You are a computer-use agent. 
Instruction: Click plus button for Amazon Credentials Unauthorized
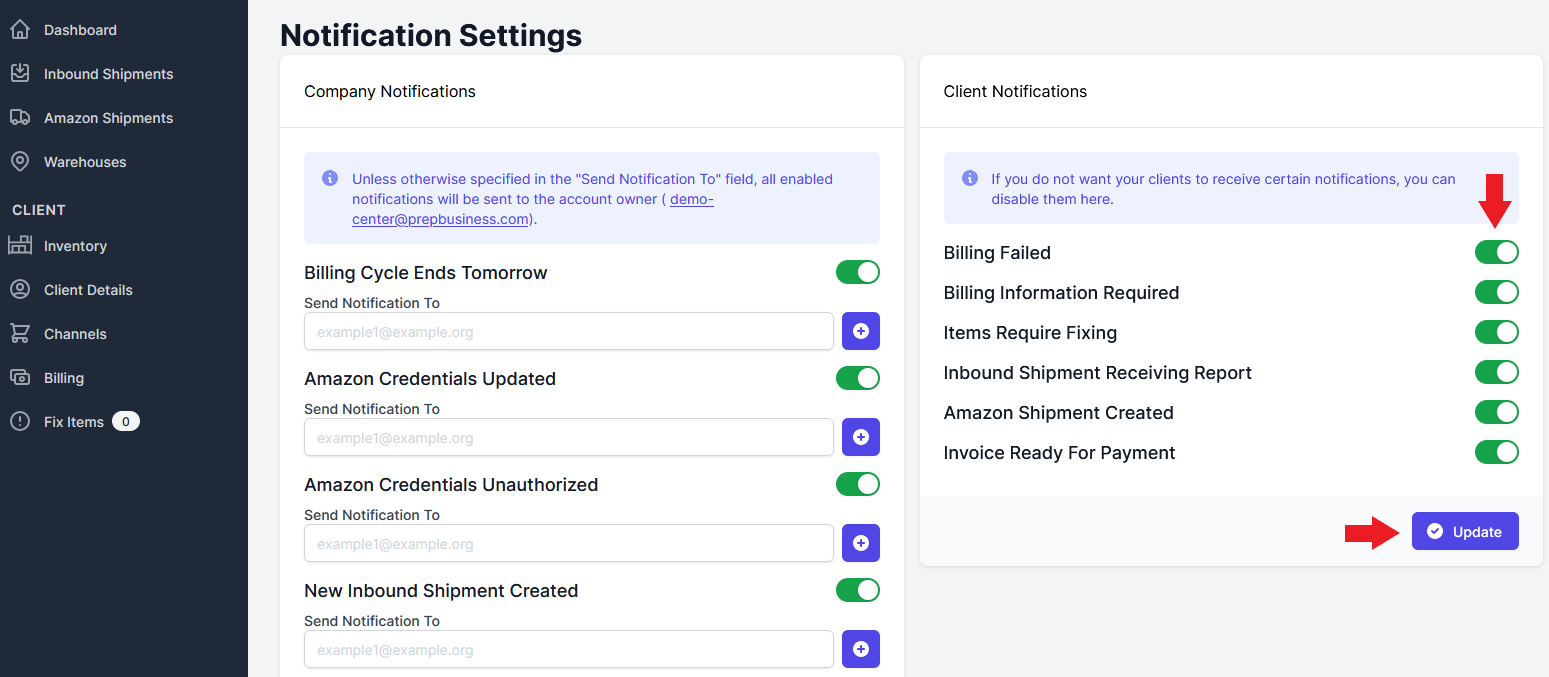pos(860,543)
